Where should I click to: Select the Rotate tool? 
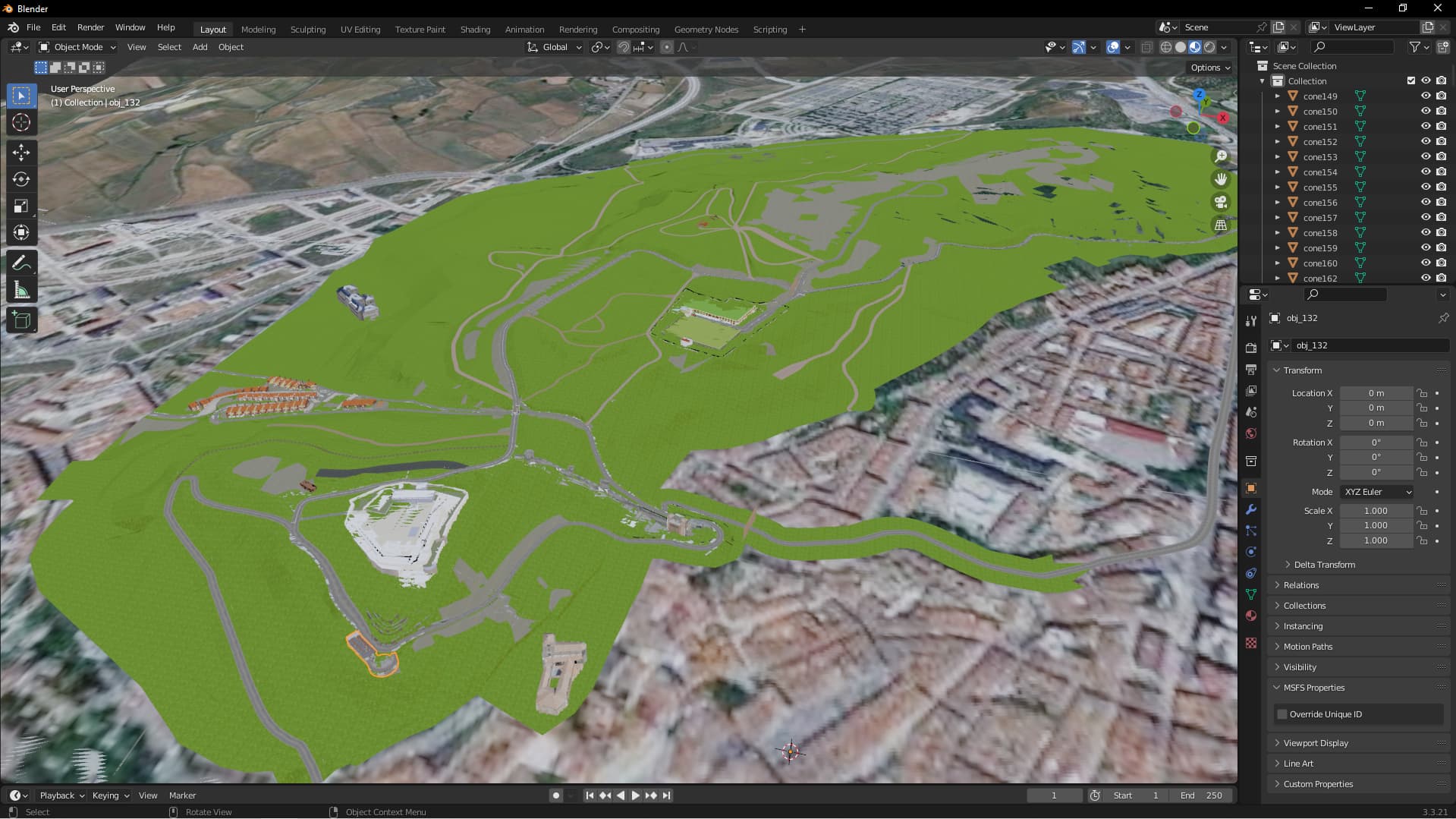(21, 179)
